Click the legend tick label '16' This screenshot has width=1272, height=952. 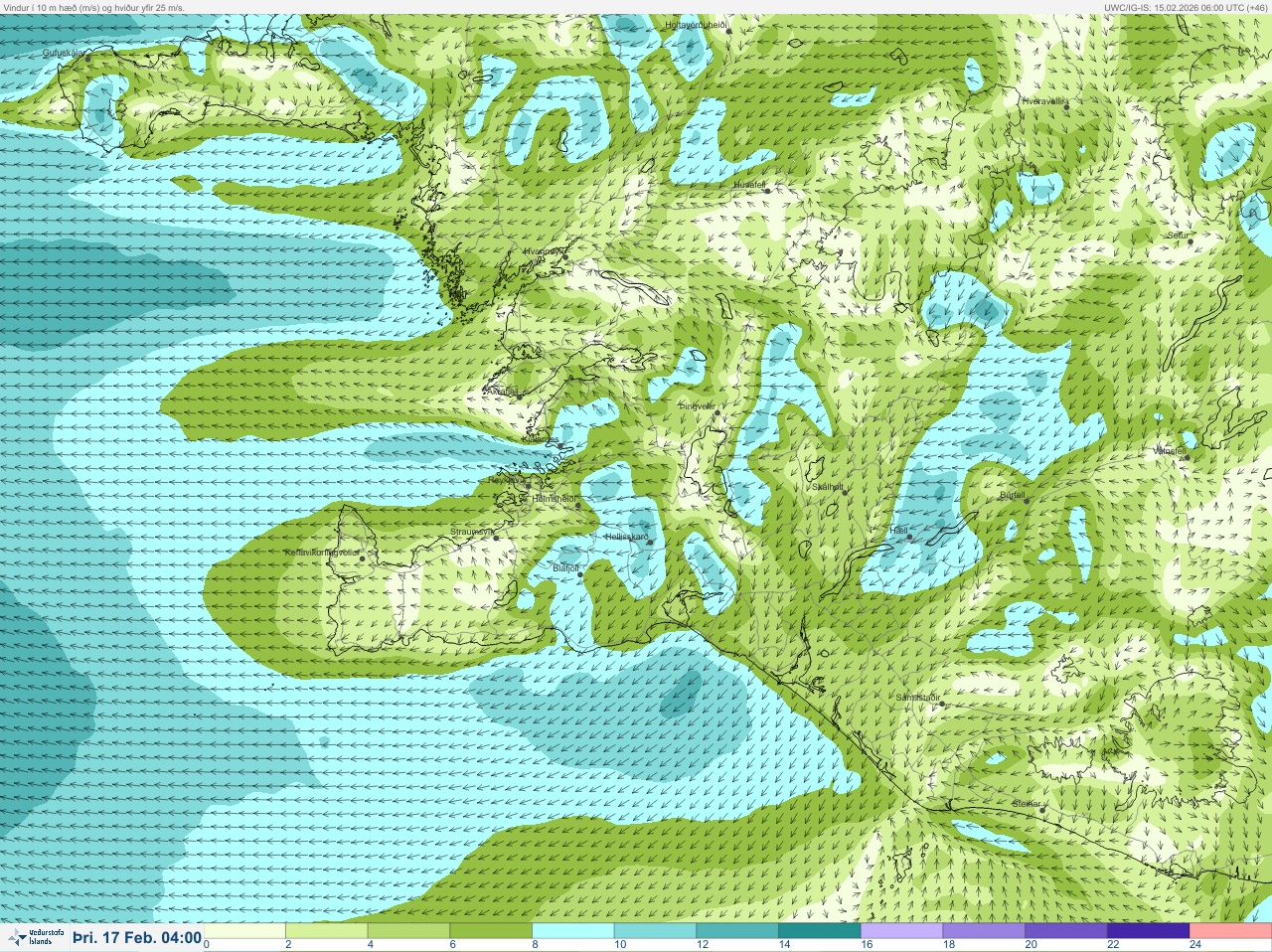(867, 944)
